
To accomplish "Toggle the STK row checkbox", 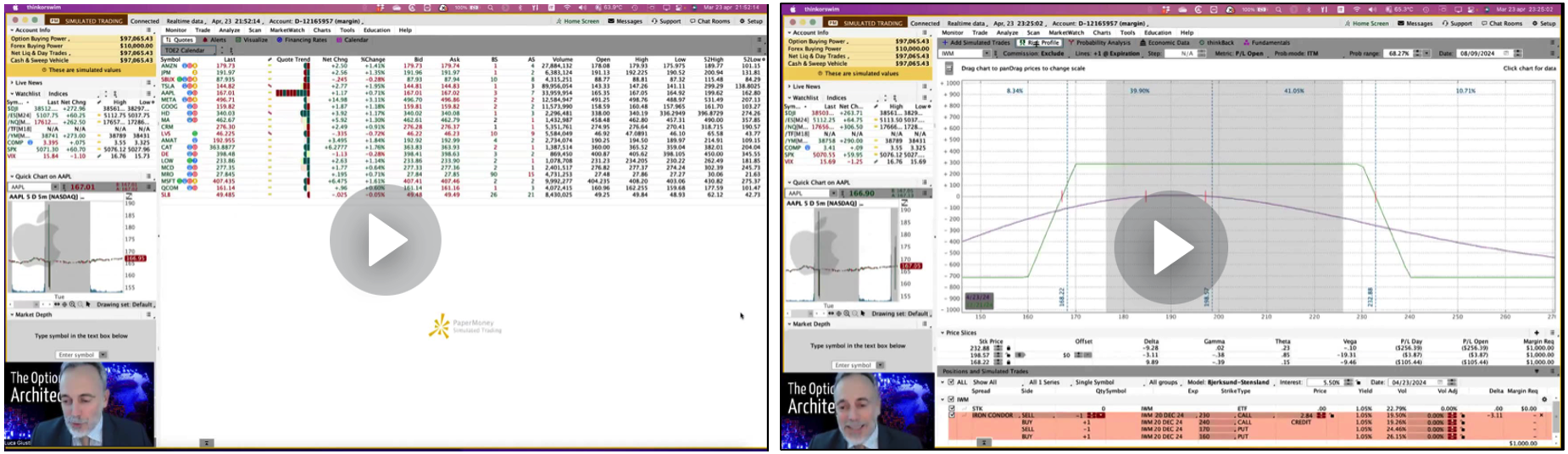I will 951,408.
